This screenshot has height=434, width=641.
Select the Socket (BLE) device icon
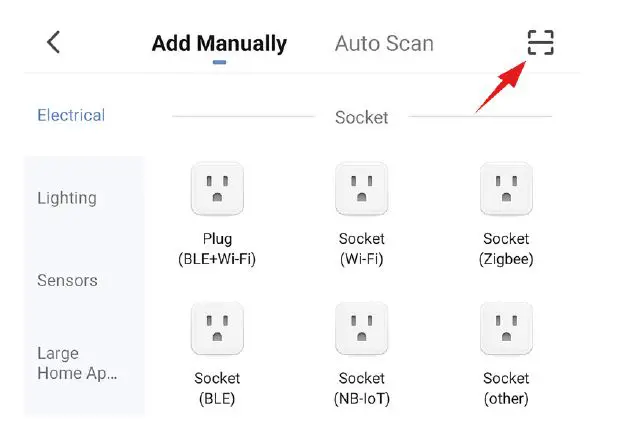point(217,328)
